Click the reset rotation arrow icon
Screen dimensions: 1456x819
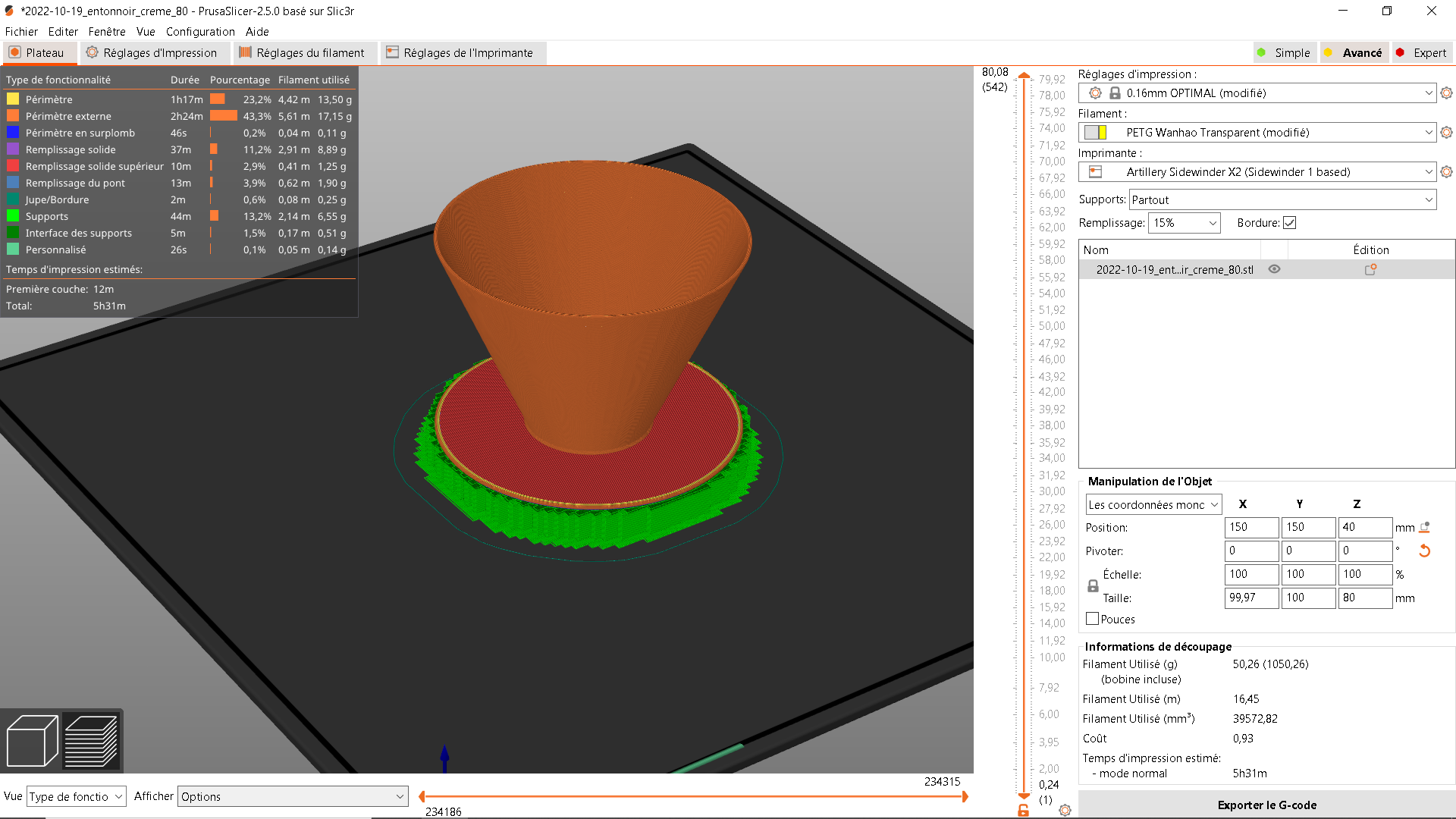pyautogui.click(x=1424, y=551)
